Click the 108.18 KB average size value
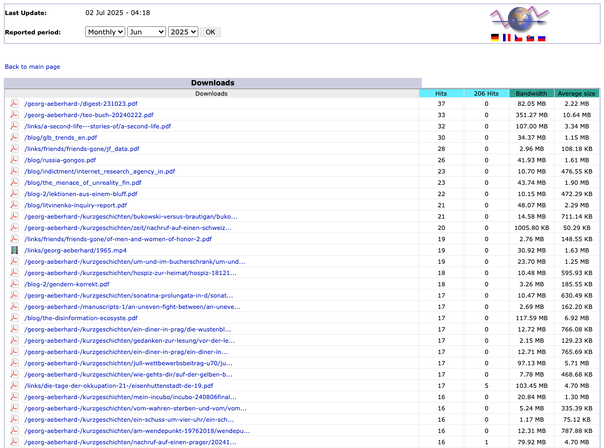 (x=577, y=149)
